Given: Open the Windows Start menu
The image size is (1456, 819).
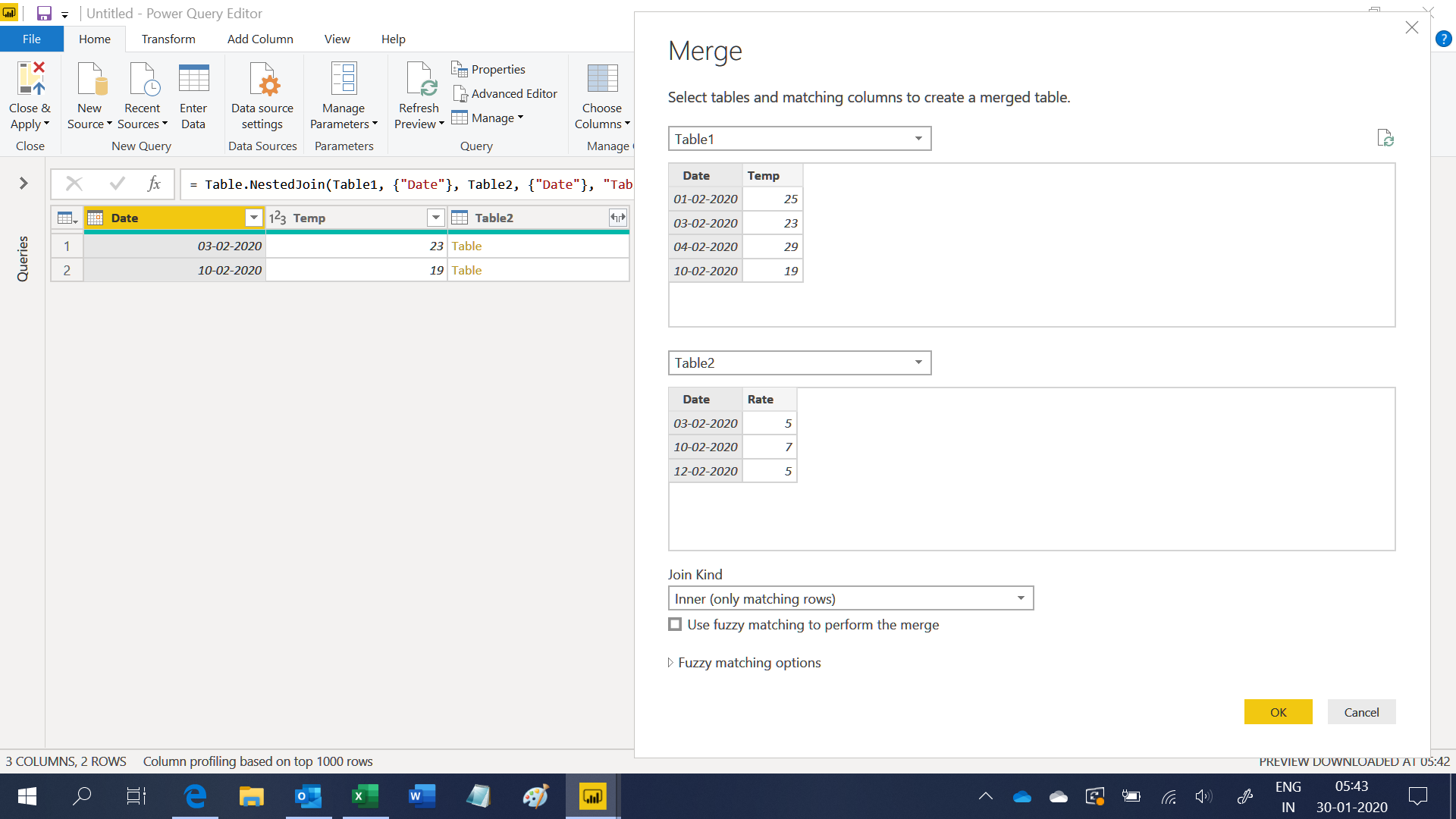Looking at the screenshot, I should [x=27, y=796].
